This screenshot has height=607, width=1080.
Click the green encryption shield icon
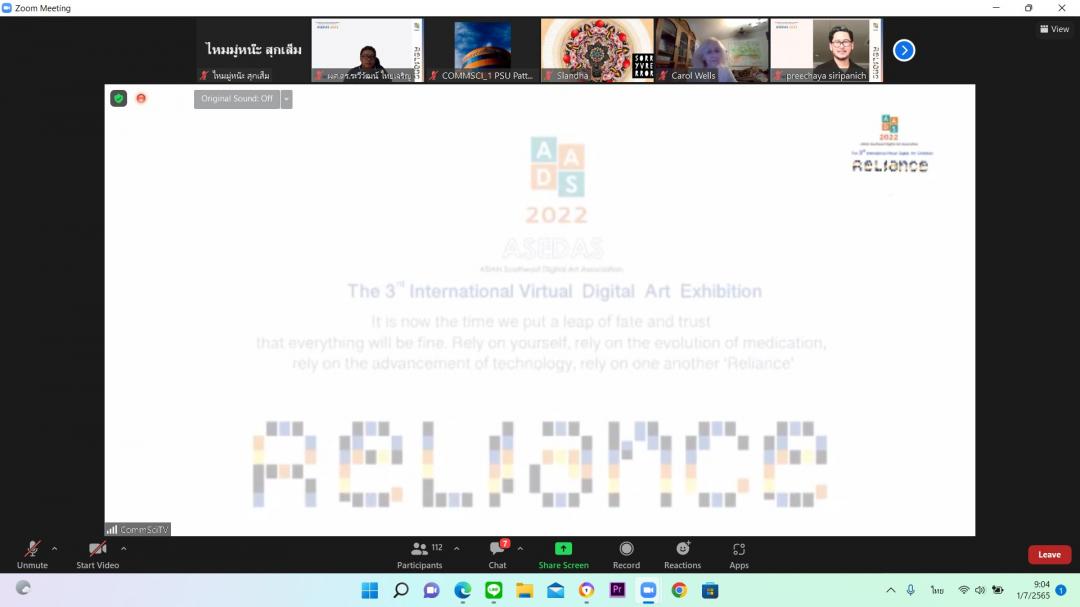(x=118, y=98)
